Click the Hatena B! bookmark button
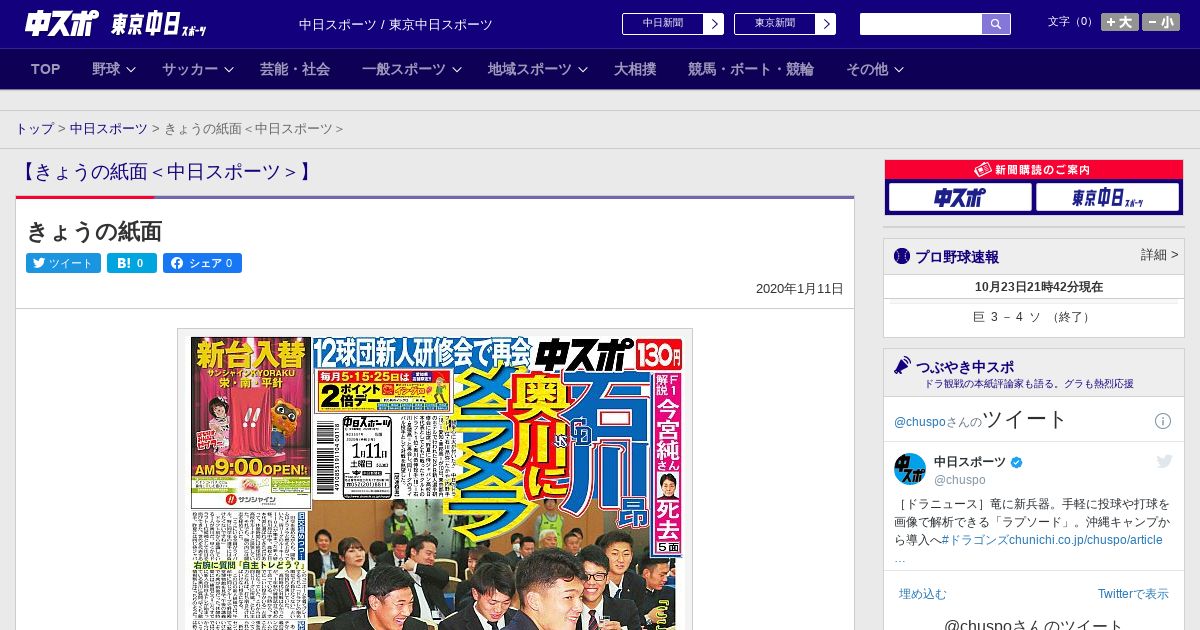 click(x=132, y=263)
